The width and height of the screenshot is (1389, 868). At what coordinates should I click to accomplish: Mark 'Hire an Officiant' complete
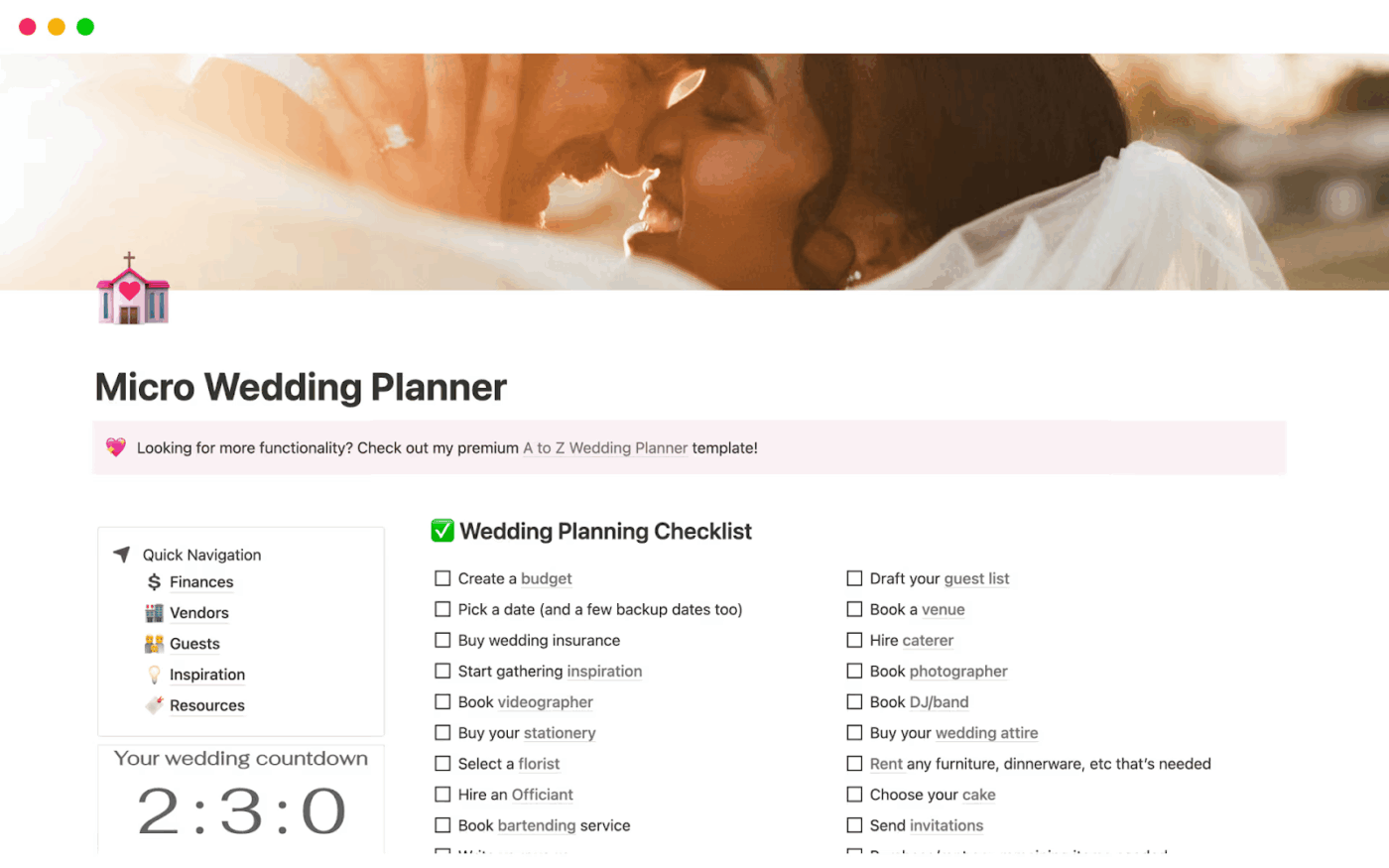442,795
